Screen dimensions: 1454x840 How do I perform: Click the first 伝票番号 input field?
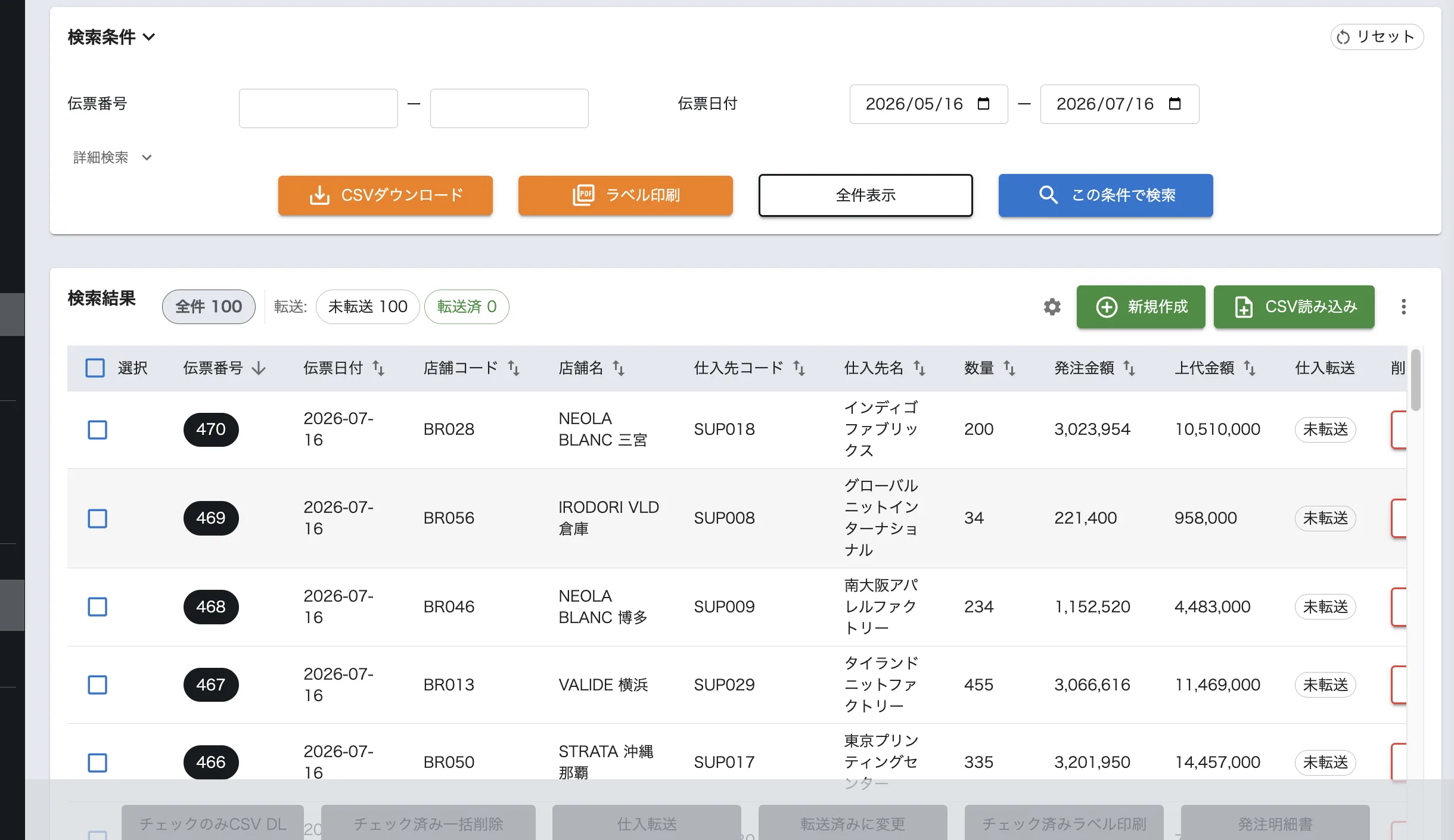pos(318,108)
